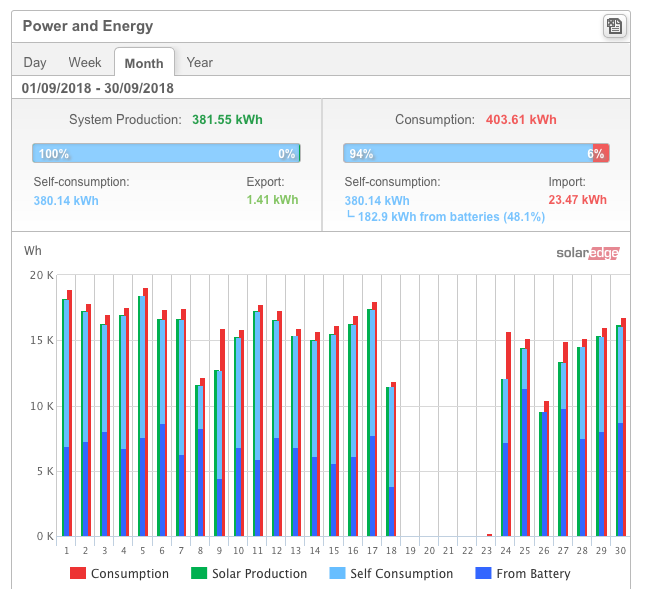The height and width of the screenshot is (589, 648).
Task: Click the bar group for day 26
Action: (544, 469)
